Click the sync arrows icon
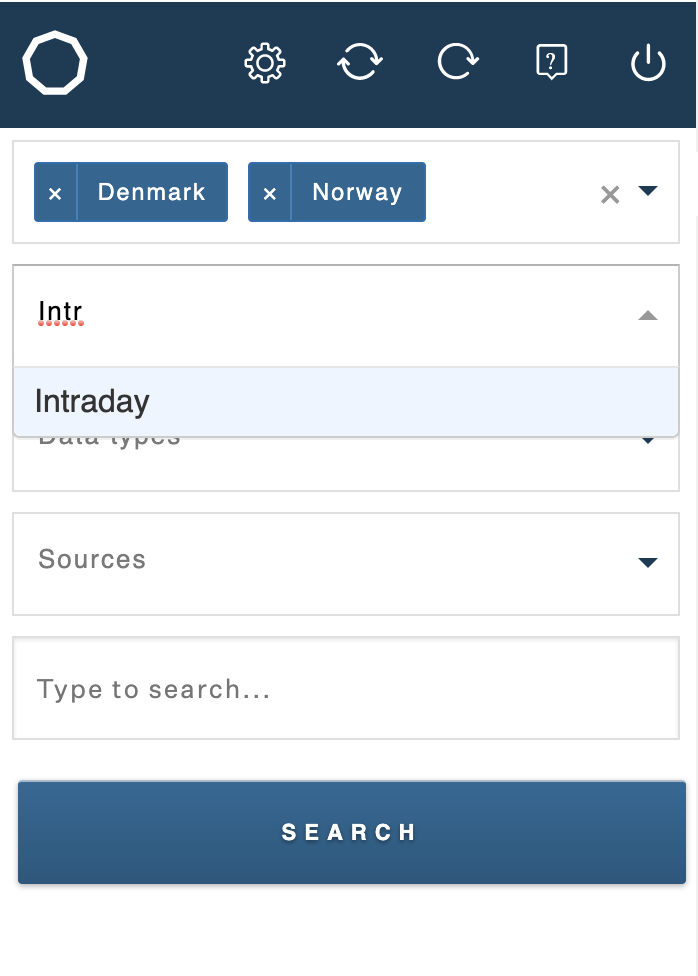Screen dimensions: 698x976 (360, 62)
